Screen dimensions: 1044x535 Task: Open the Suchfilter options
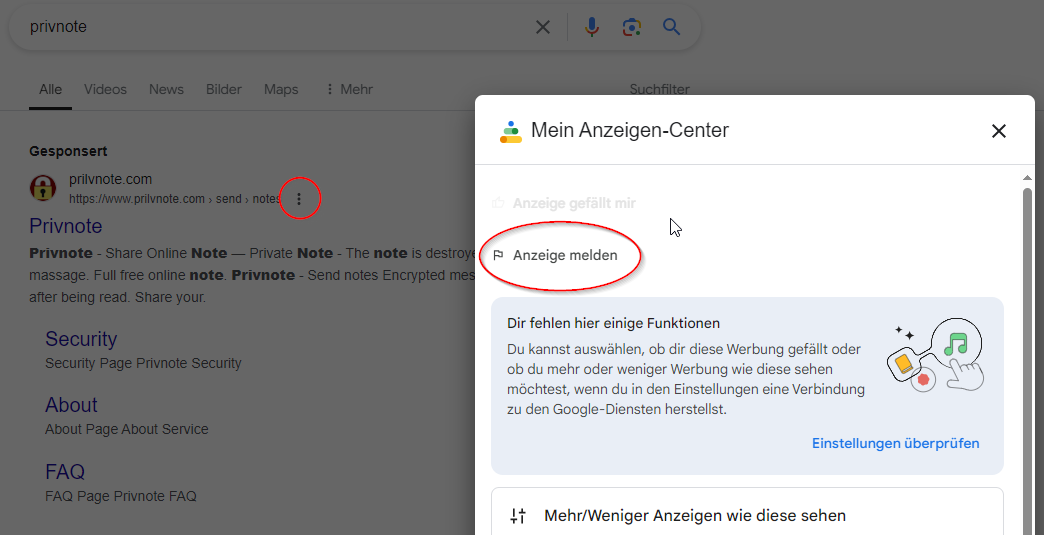coord(659,89)
